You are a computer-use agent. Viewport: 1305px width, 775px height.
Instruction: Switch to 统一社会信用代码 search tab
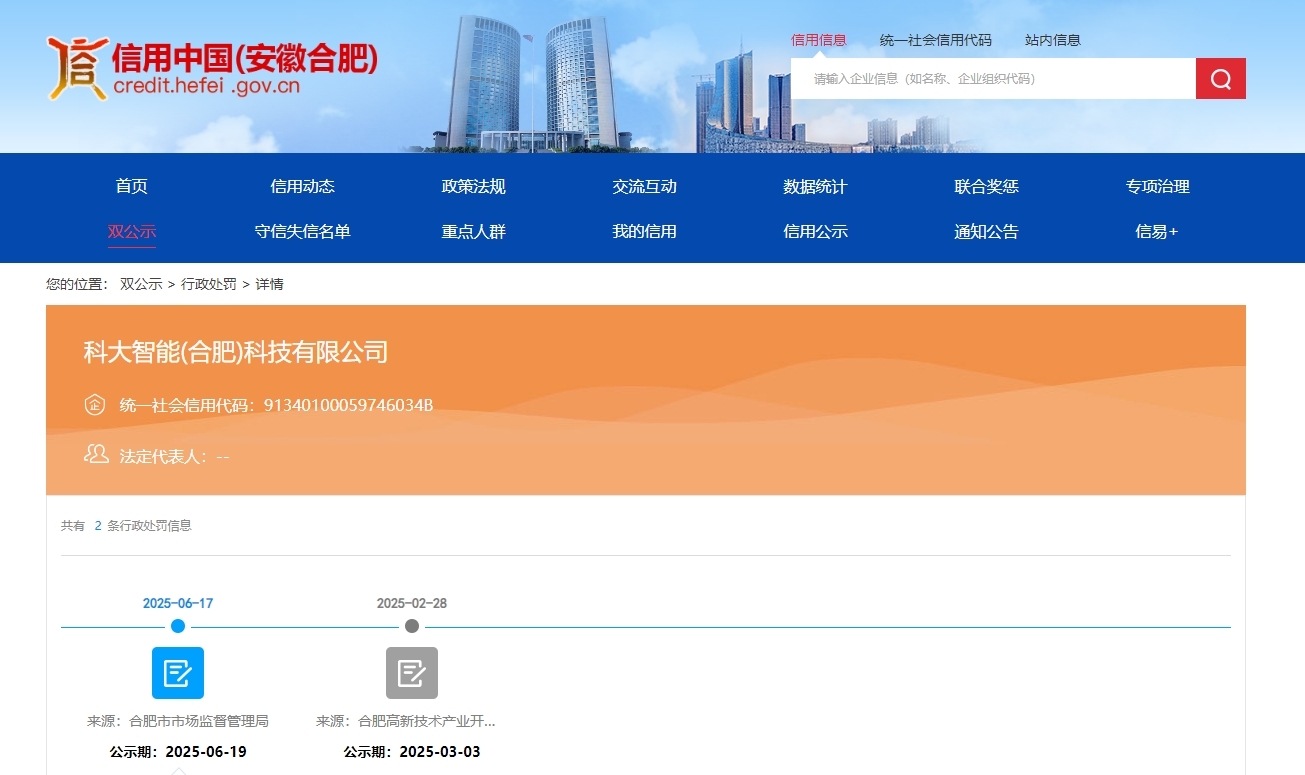[936, 40]
